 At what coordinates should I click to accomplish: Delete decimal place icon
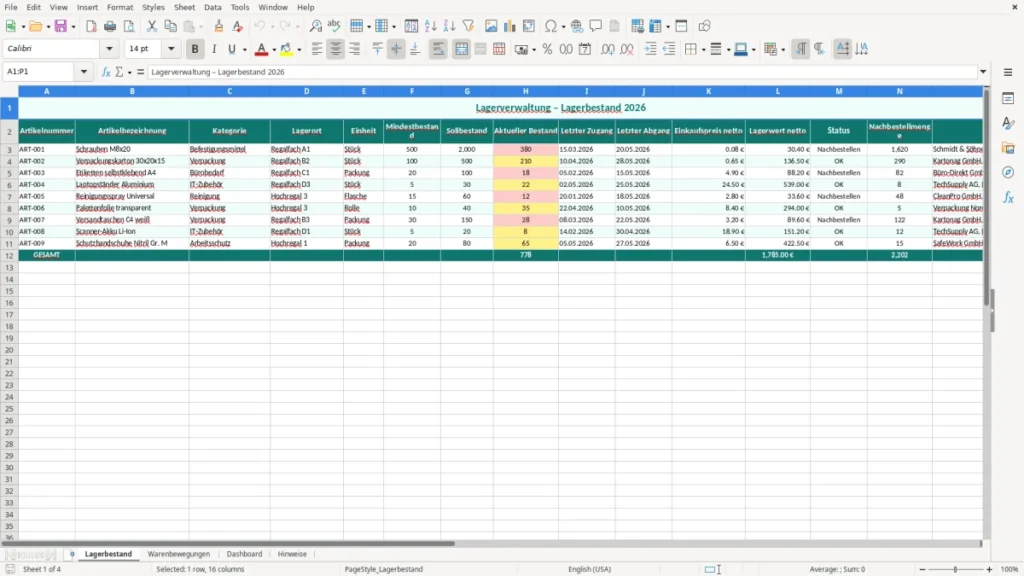(x=626, y=49)
